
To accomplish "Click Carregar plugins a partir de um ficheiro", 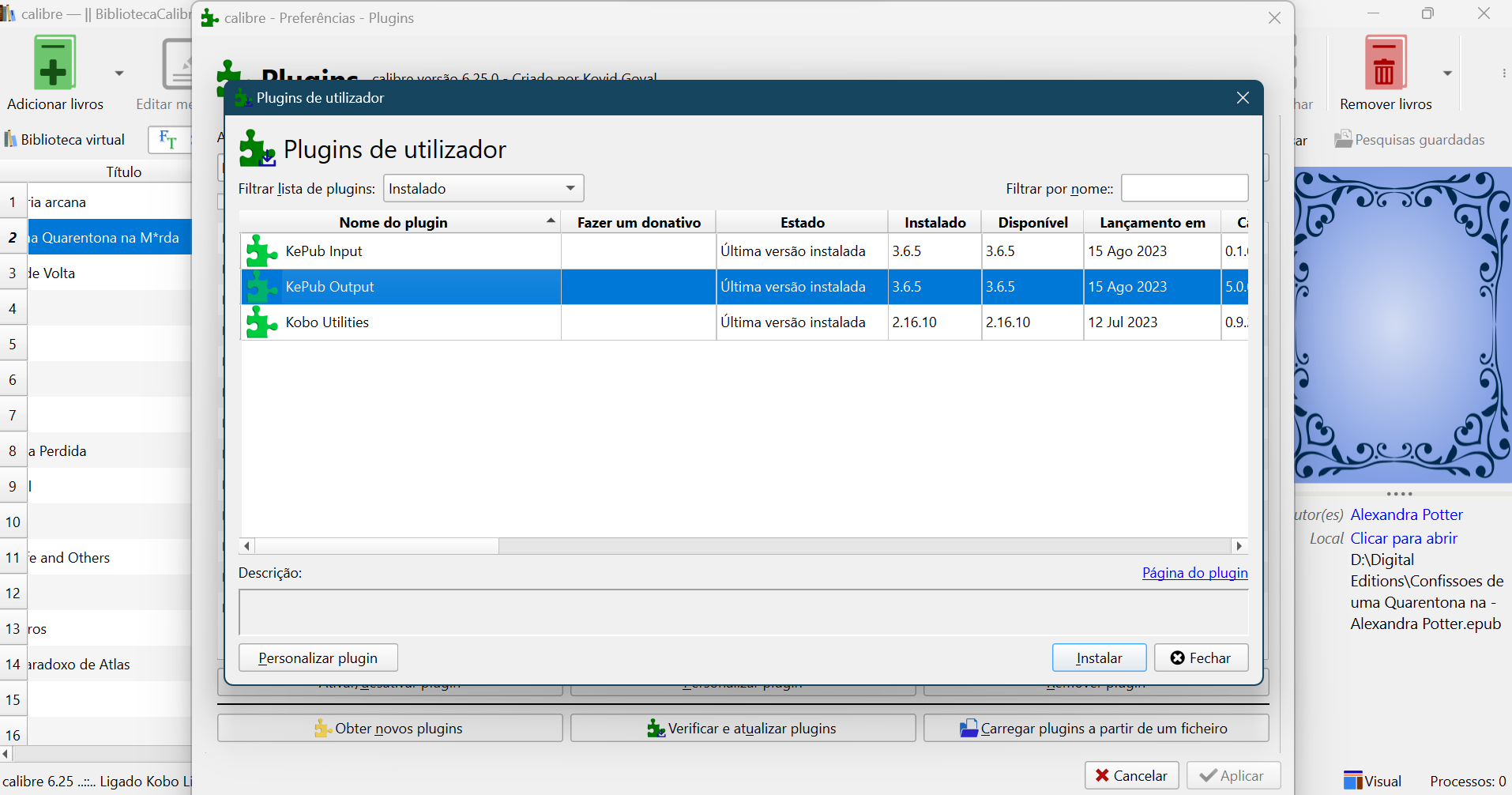I will [1096, 728].
